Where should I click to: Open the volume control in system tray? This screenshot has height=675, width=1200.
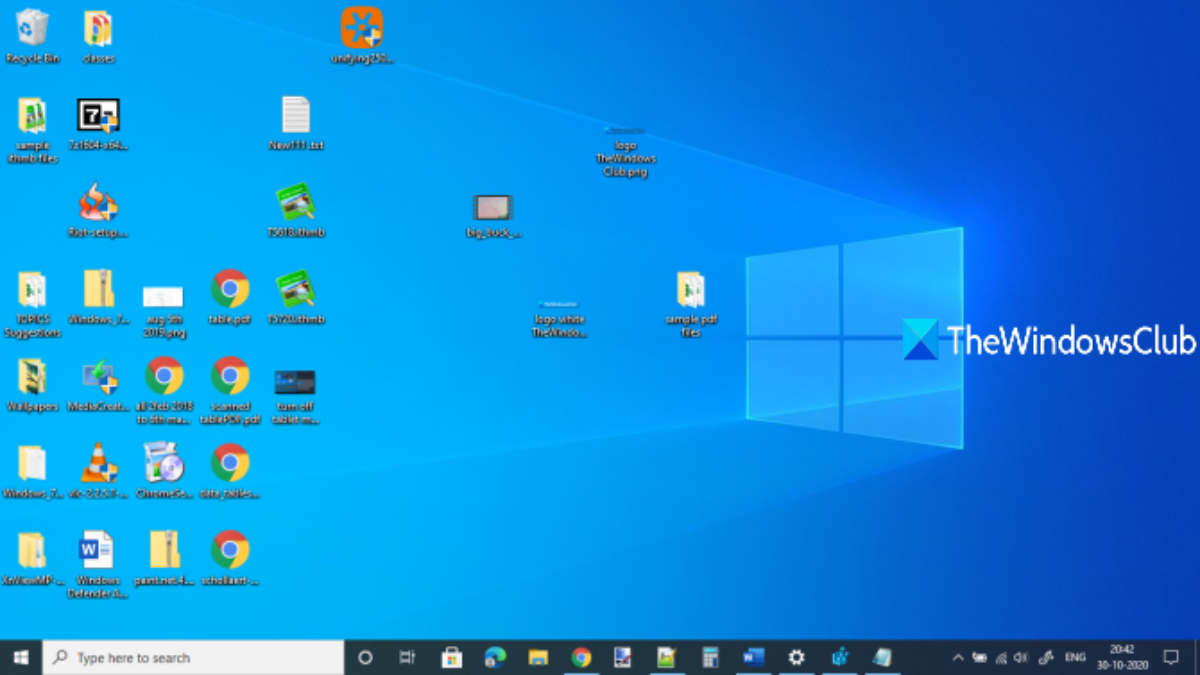pos(1020,657)
